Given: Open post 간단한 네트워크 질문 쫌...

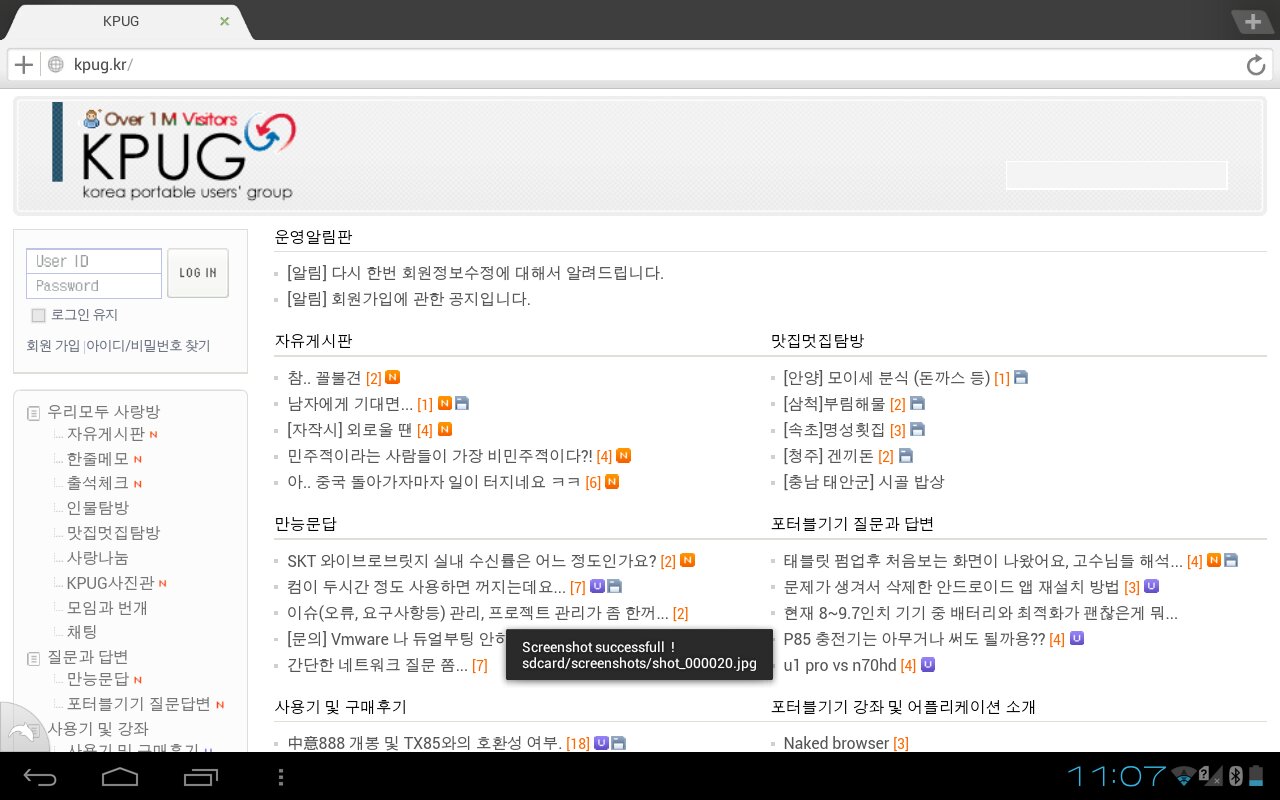Looking at the screenshot, I should coord(377,665).
